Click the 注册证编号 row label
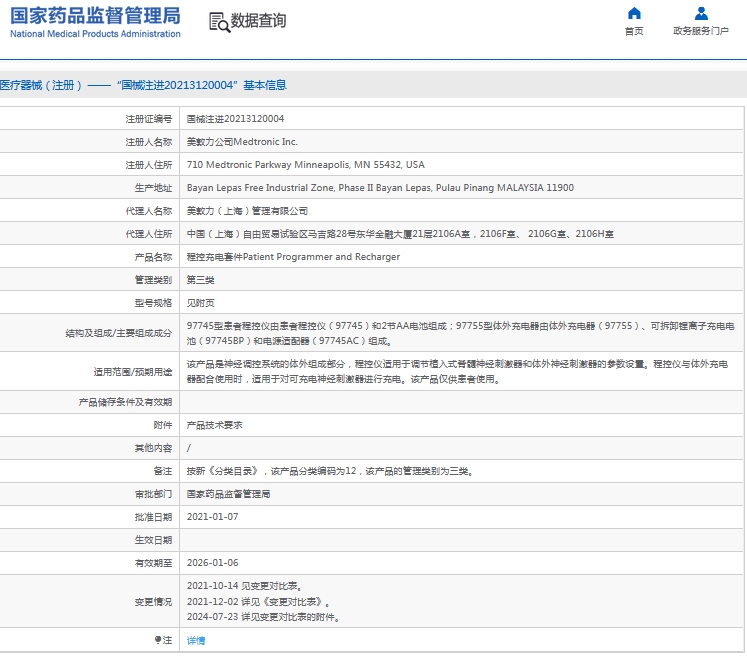The image size is (747, 659). click(x=149, y=119)
